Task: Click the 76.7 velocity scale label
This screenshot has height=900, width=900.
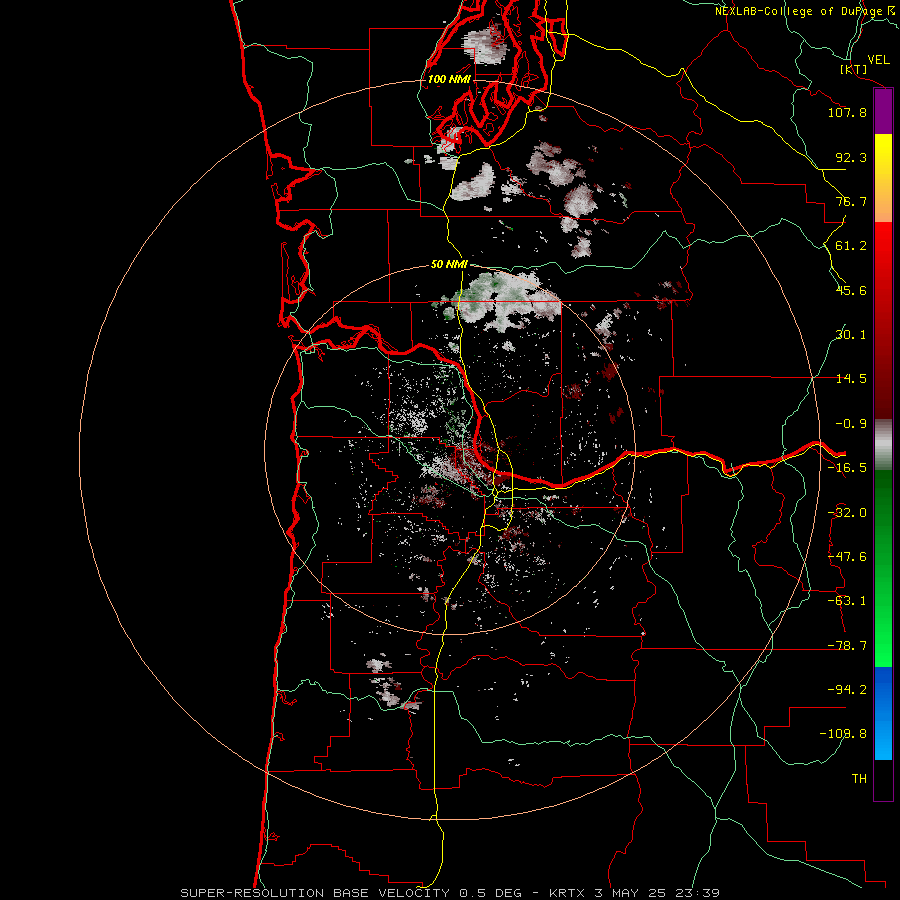Action: [x=851, y=201]
